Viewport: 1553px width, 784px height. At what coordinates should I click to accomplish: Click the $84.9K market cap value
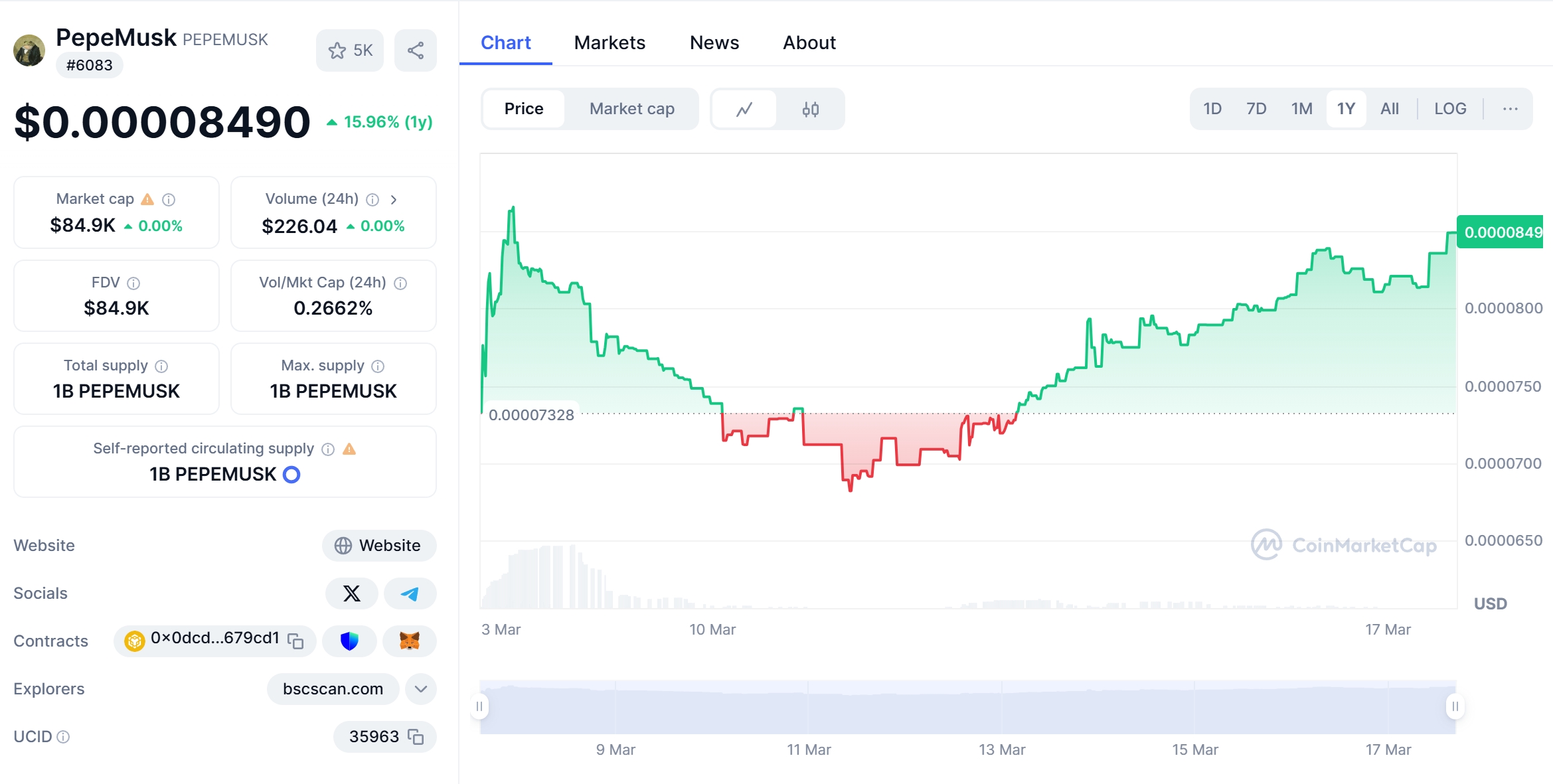point(83,226)
